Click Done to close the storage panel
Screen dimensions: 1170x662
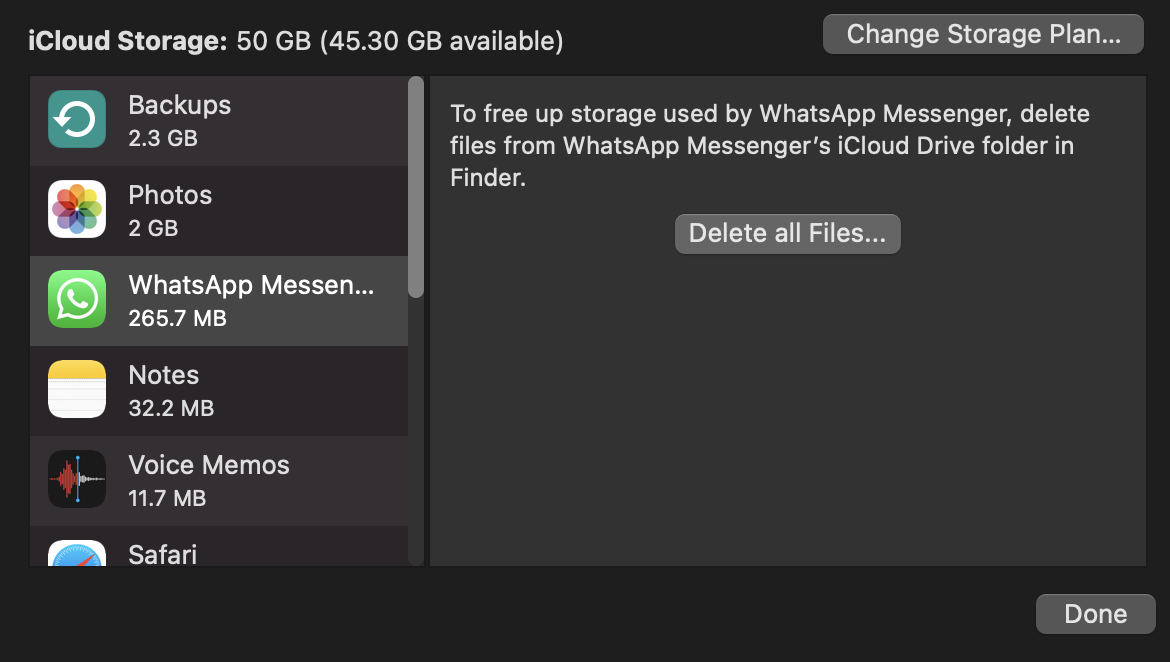pyautogui.click(x=1095, y=614)
